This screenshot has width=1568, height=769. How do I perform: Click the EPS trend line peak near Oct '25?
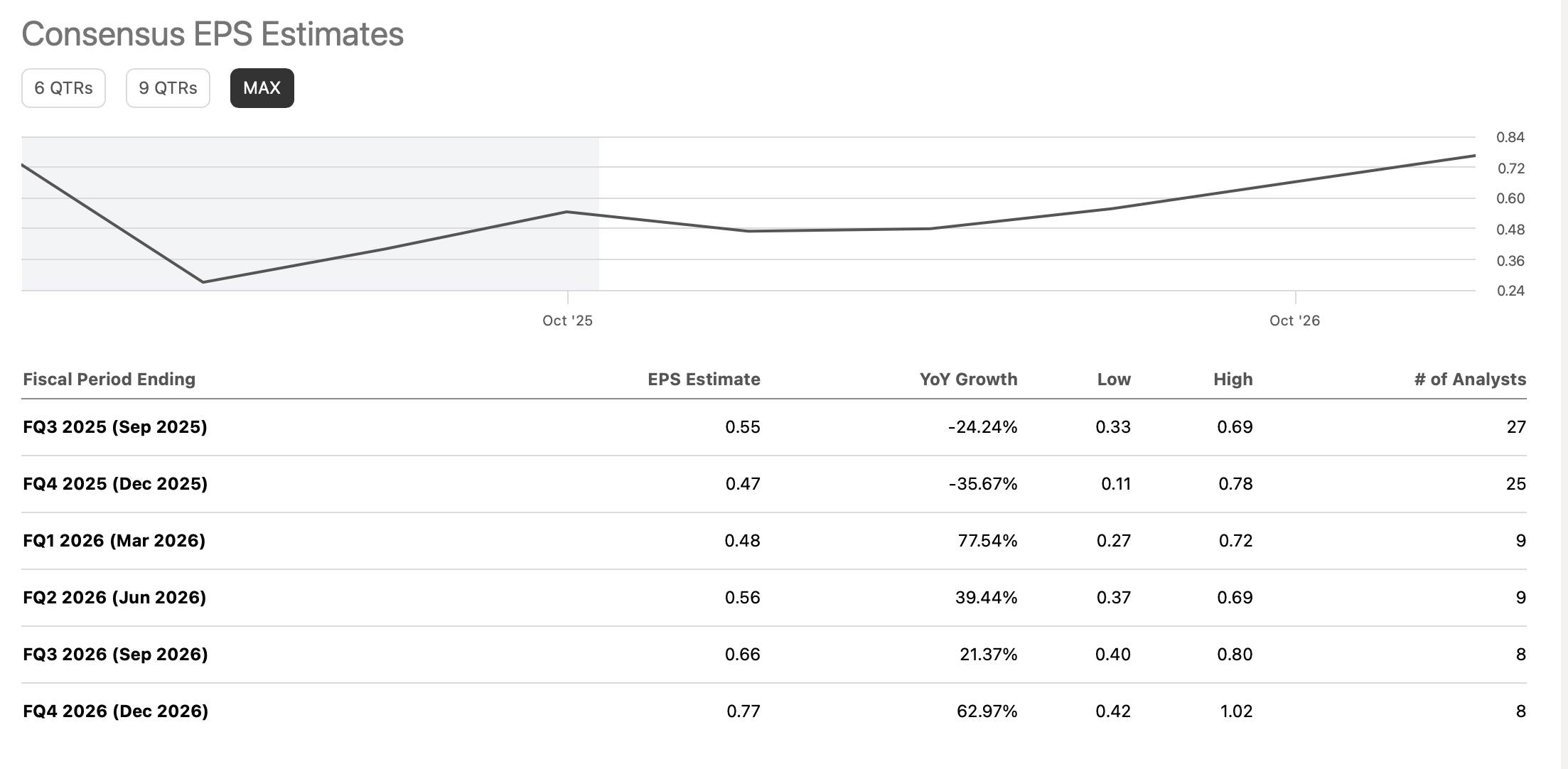[565, 211]
